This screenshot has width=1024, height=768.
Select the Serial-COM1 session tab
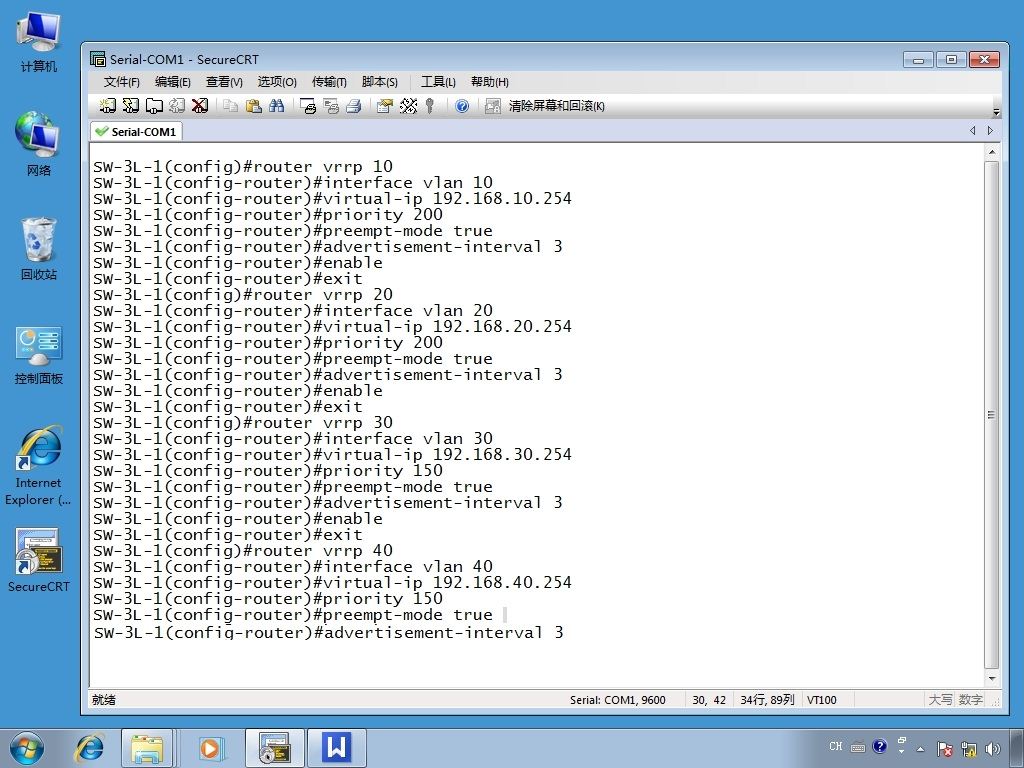(136, 131)
